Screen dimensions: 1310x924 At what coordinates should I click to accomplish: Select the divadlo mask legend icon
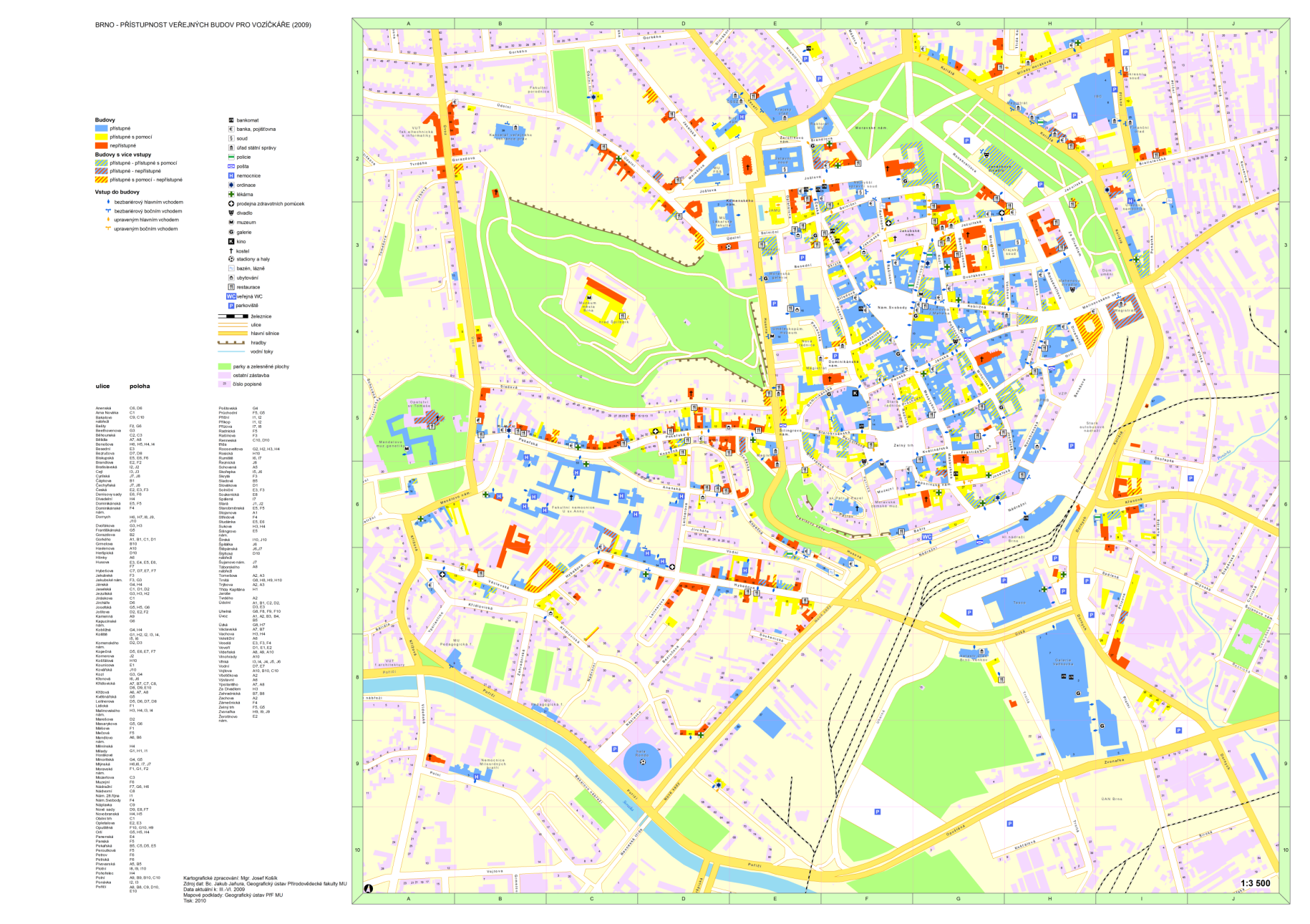[231, 213]
